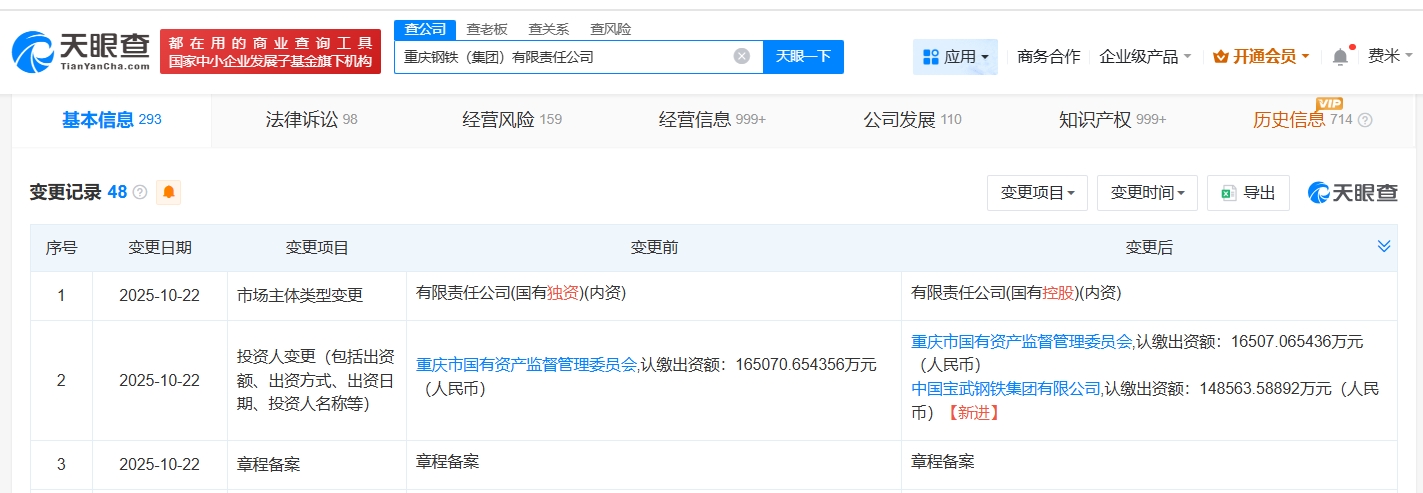This screenshot has width=1423, height=493.
Task: Select the 查老板 search mode tab
Action: [487, 29]
